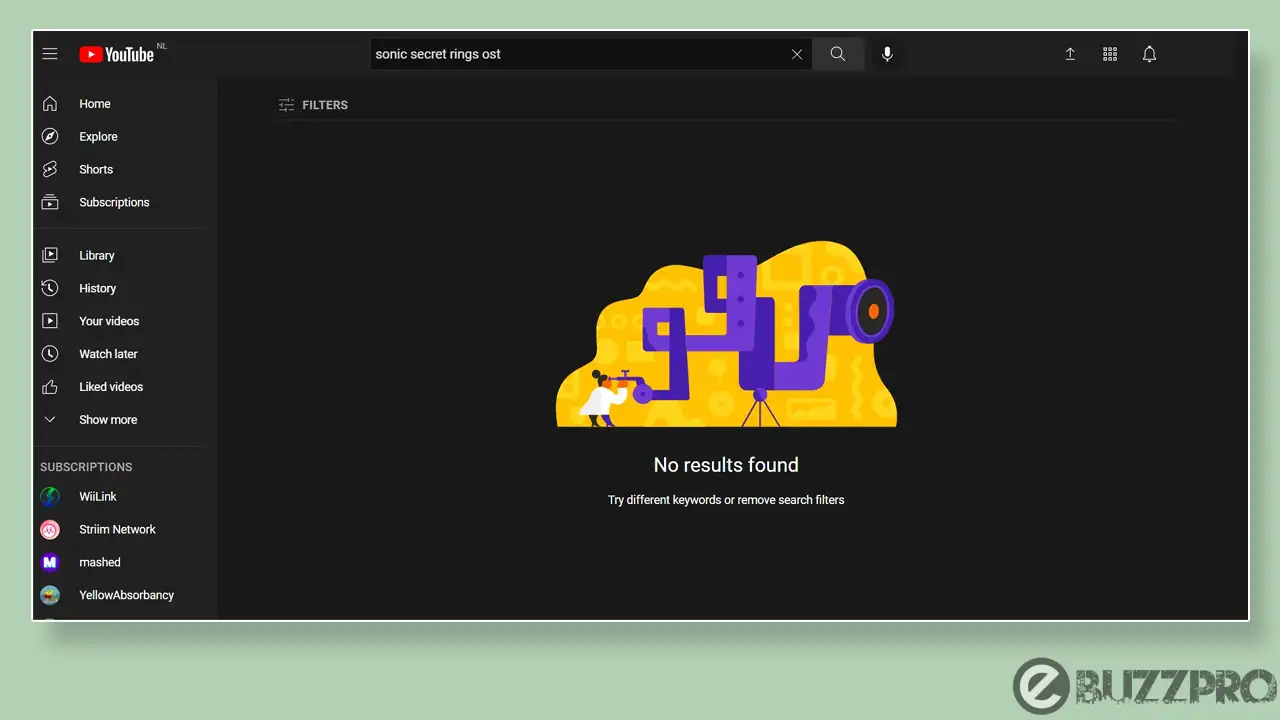
Task: Open the hamburger guide menu
Action: point(50,54)
